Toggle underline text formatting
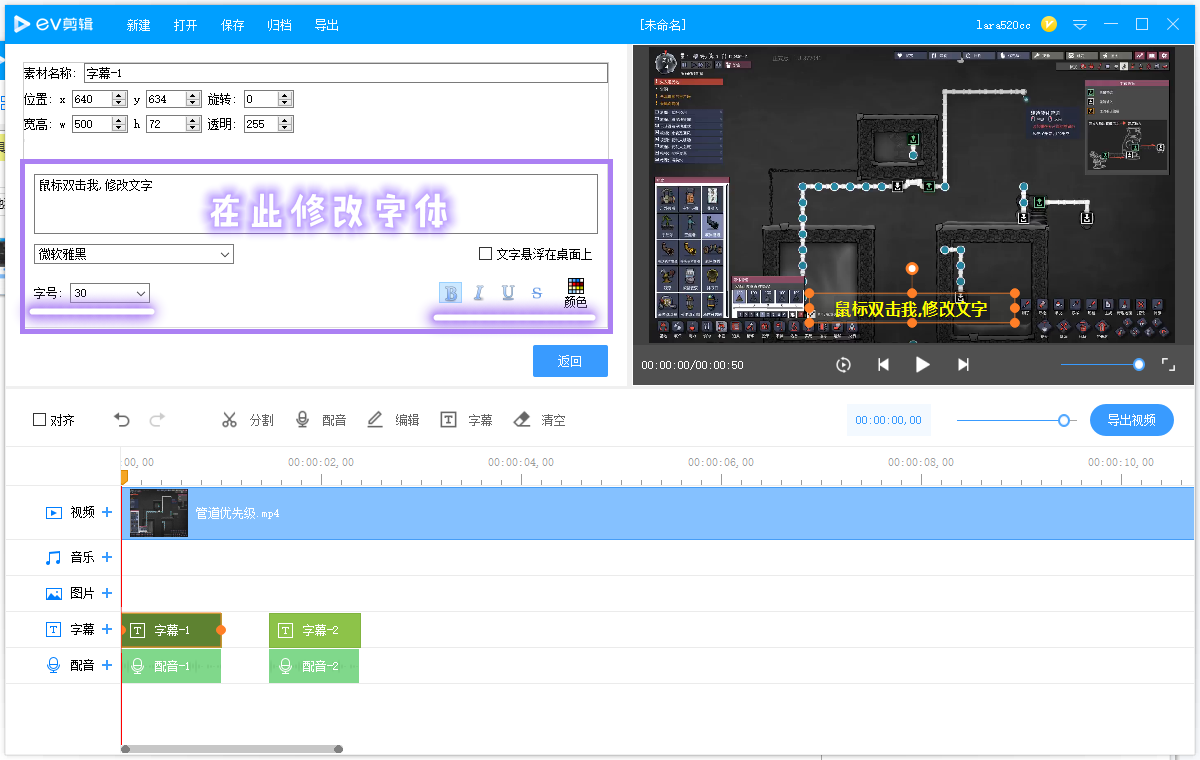The height and width of the screenshot is (760, 1200). pyautogui.click(x=508, y=293)
